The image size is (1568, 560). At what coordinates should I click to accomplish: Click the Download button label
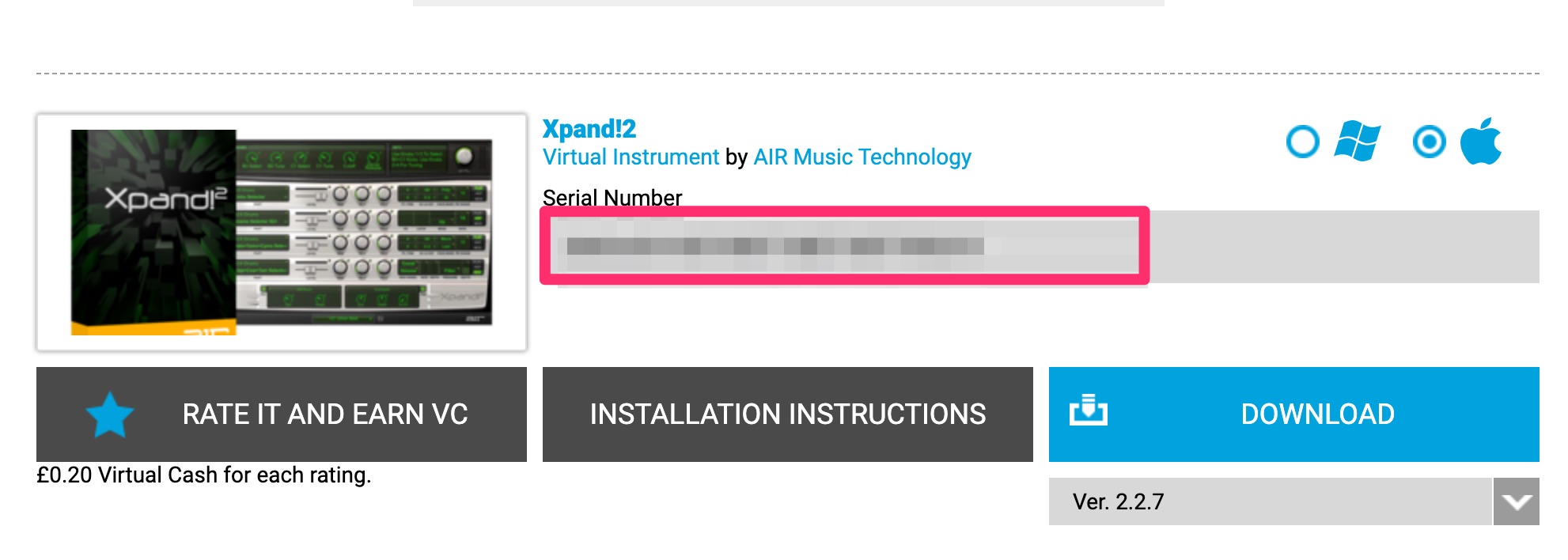point(1317,414)
